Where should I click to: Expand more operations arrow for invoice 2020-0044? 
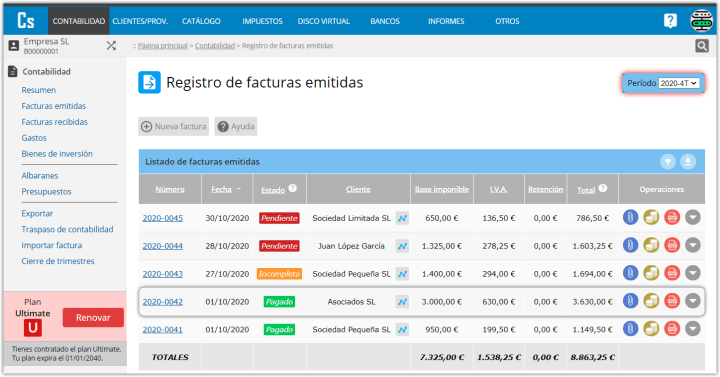(x=692, y=245)
